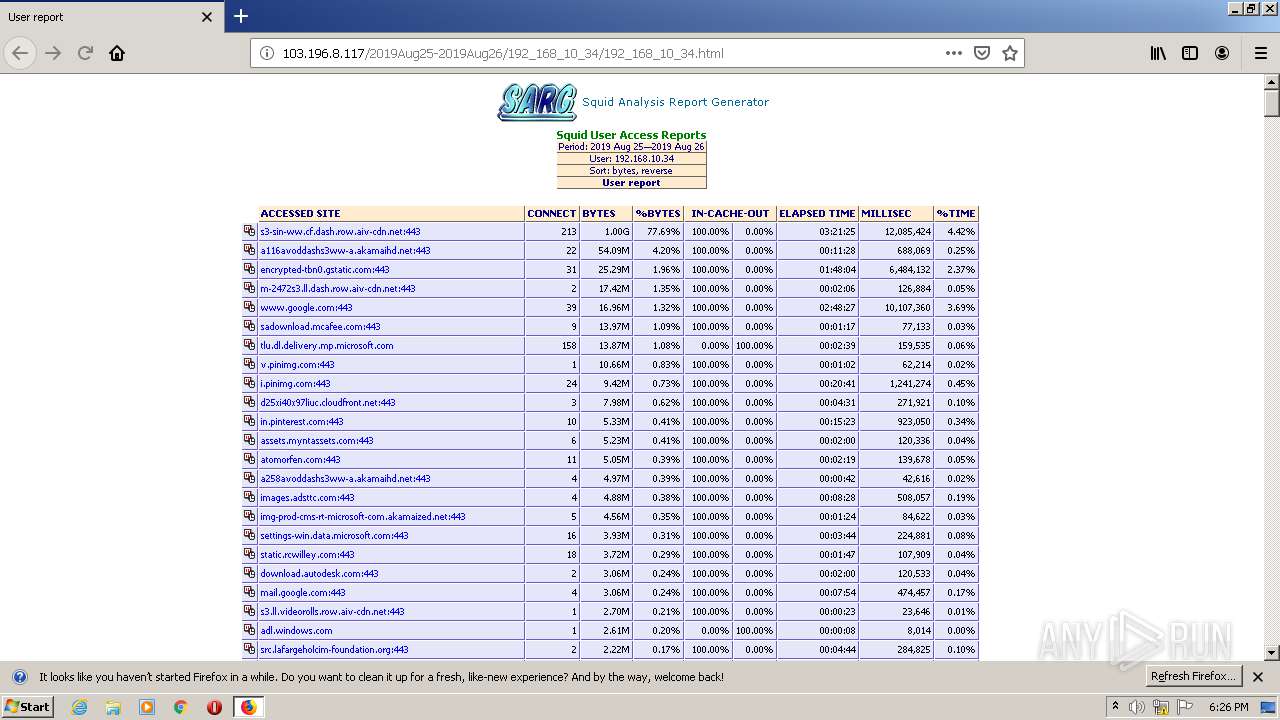
Task: Go to the Firefox home page icon
Action: [117, 53]
